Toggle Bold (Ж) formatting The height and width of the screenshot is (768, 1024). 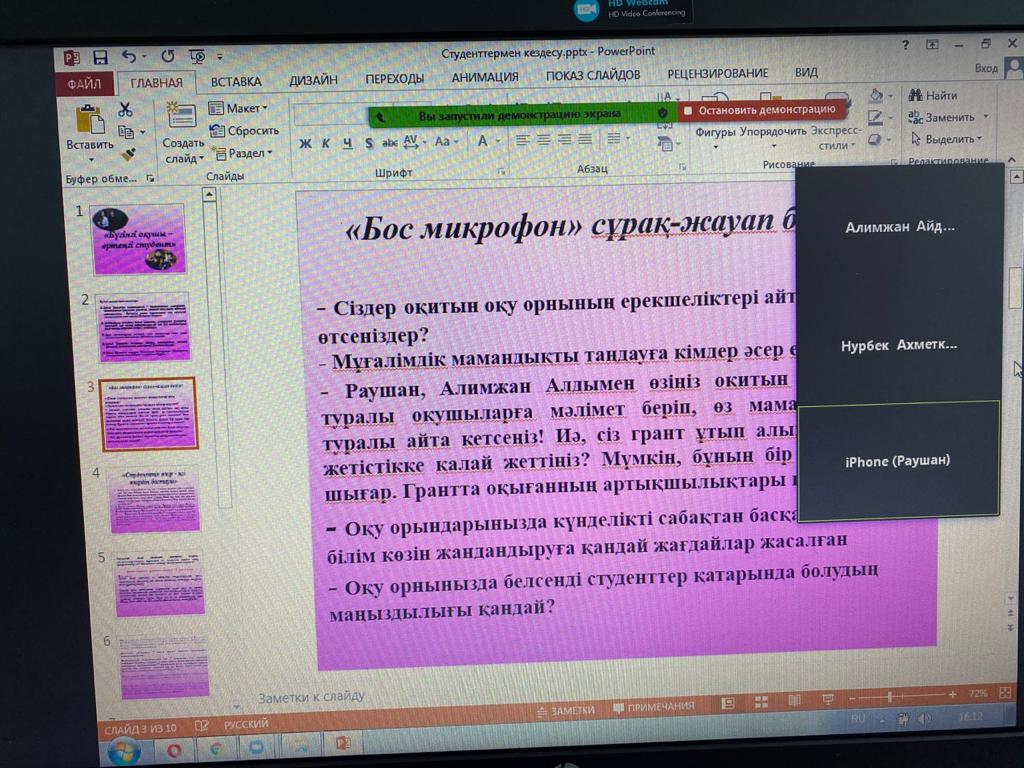click(305, 144)
